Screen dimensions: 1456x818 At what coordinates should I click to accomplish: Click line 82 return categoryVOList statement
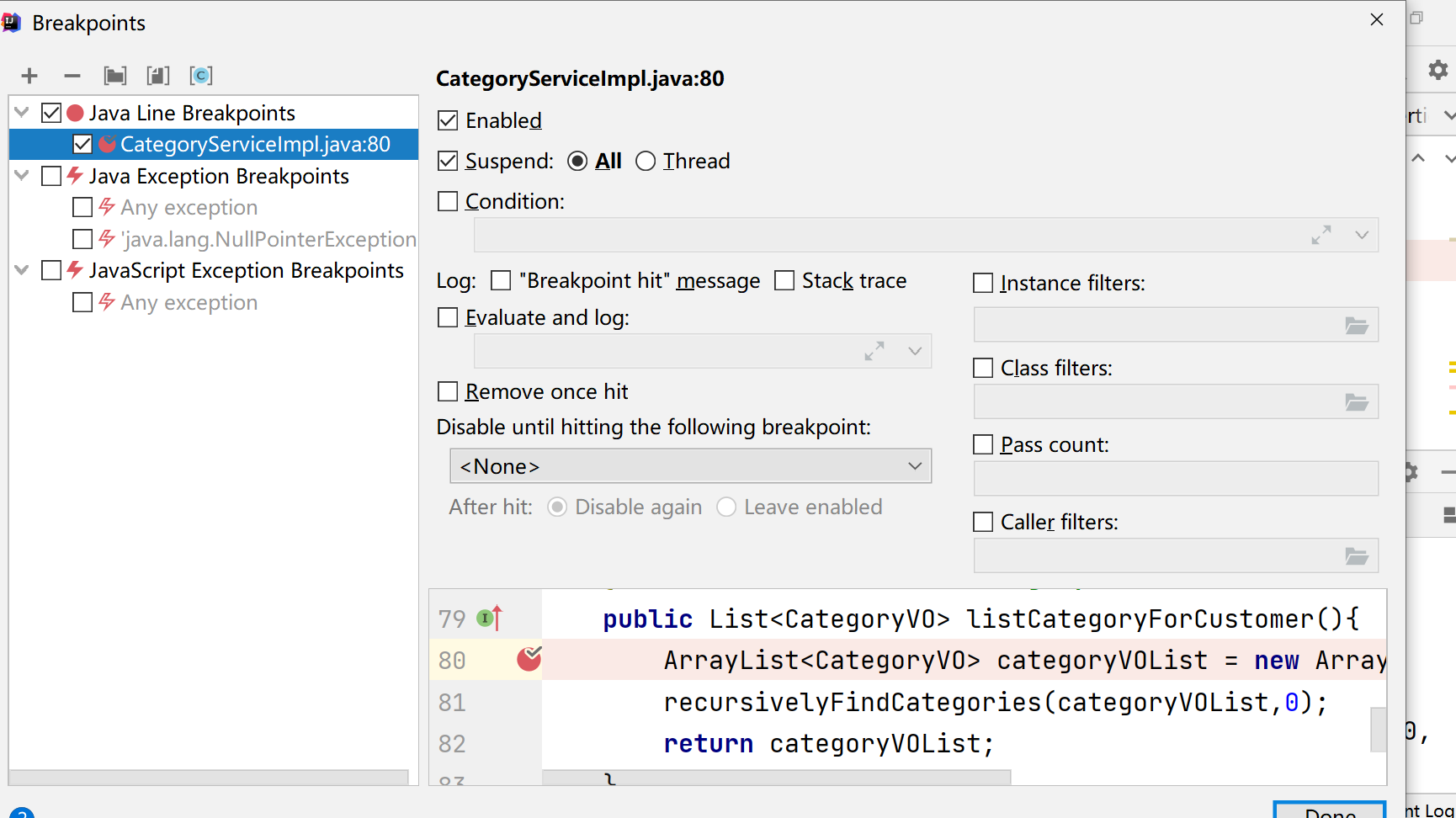829,744
